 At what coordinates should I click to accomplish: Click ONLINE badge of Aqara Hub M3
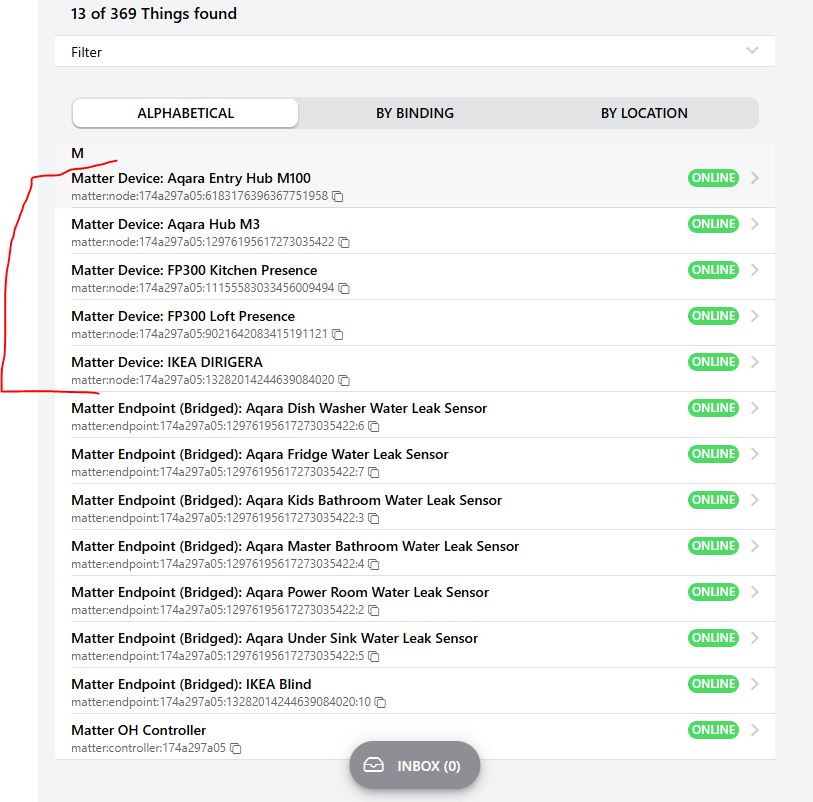pos(713,224)
